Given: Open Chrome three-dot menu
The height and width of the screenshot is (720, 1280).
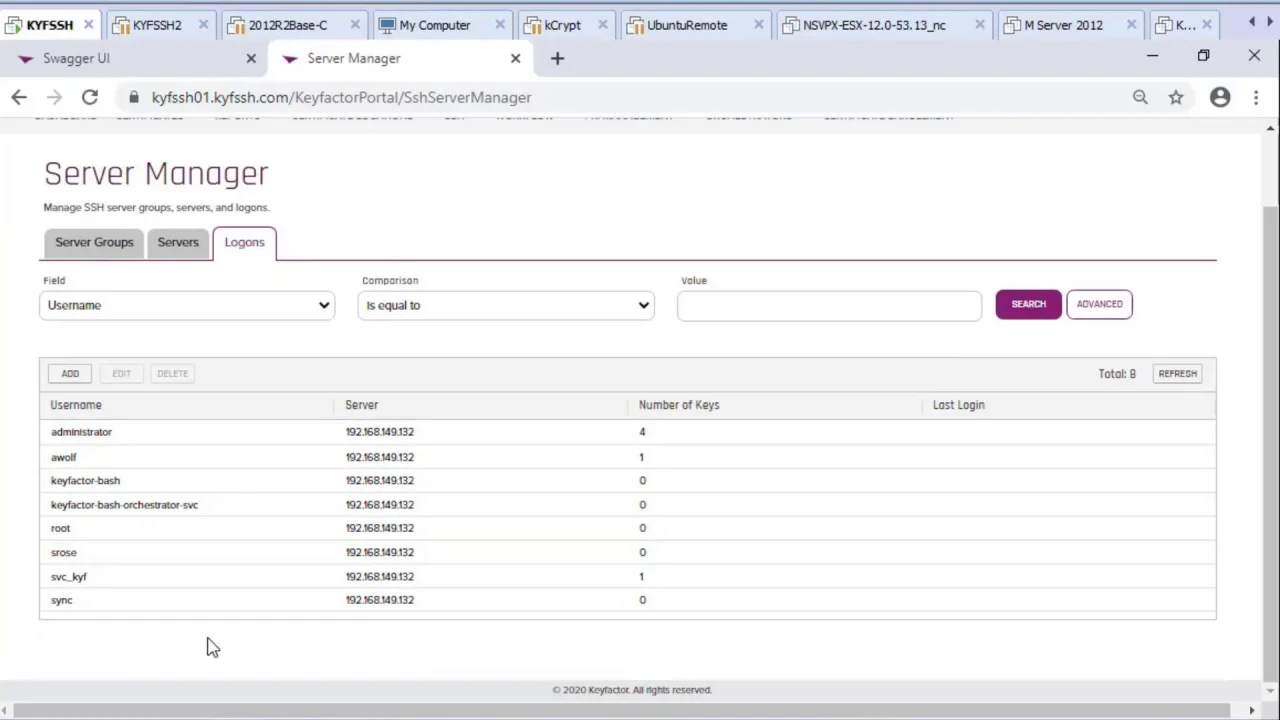Looking at the screenshot, I should 1256,97.
